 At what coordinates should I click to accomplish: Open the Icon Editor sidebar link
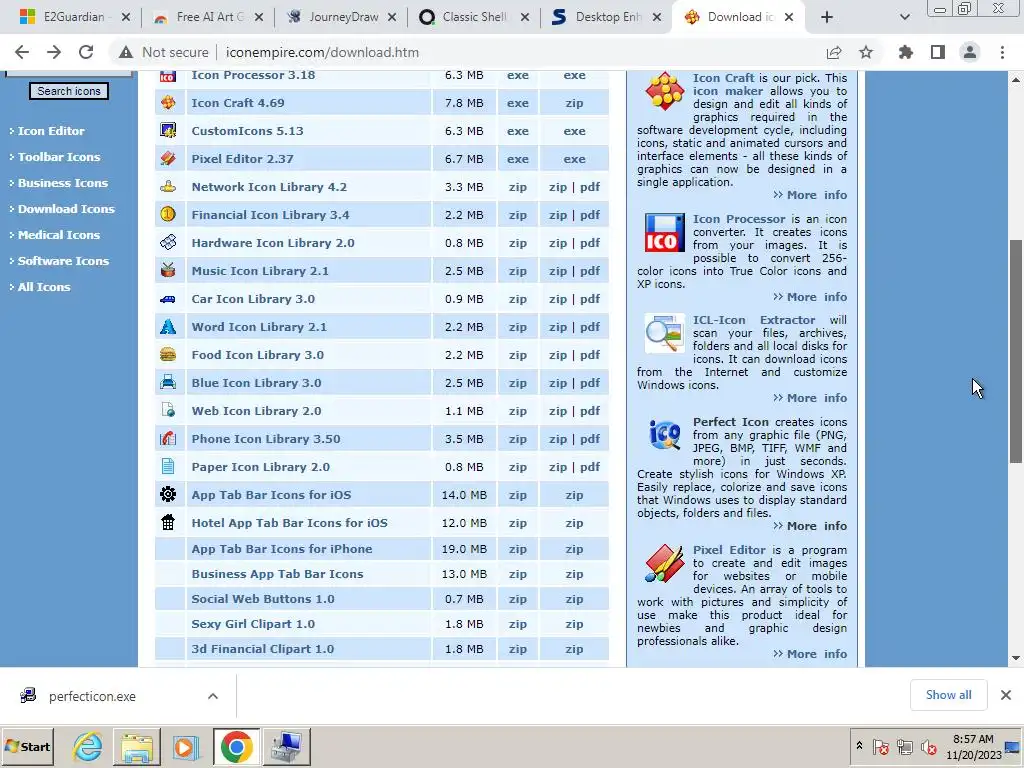click(50, 131)
